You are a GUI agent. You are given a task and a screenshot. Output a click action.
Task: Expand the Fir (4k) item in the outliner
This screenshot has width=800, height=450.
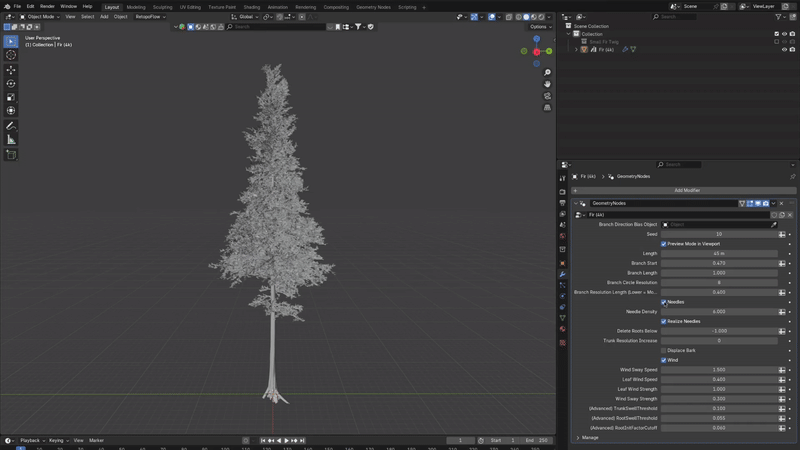tap(577, 49)
